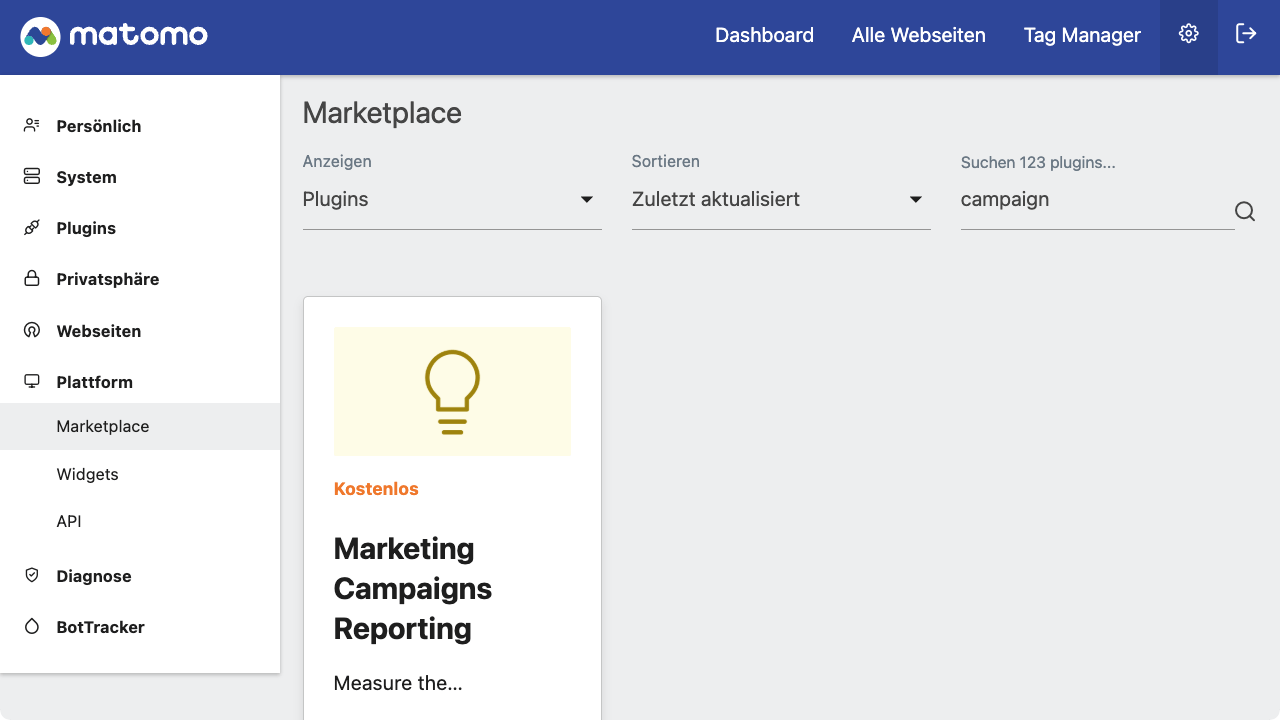Select Widgets in the sidebar
This screenshot has width=1280, height=720.
pyautogui.click(x=140, y=474)
